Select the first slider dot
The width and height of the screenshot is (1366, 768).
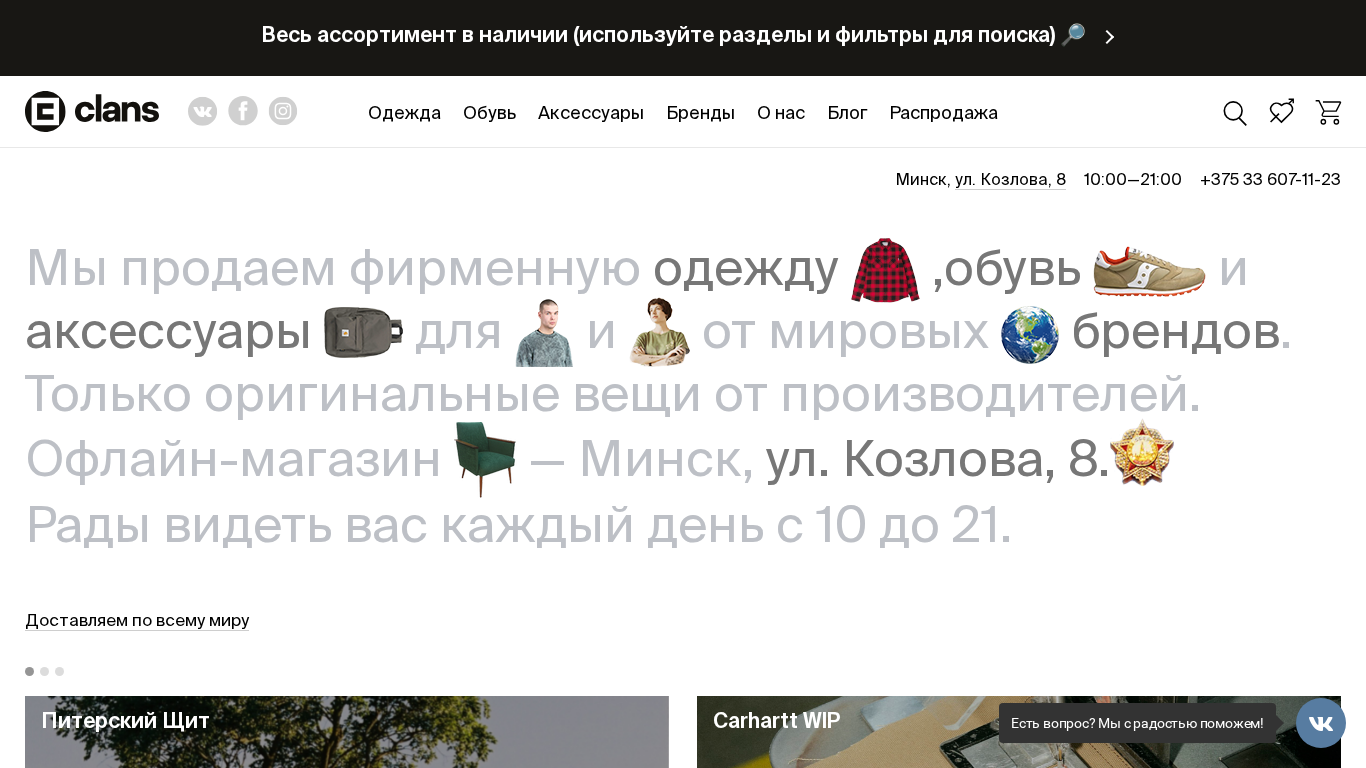click(x=30, y=671)
